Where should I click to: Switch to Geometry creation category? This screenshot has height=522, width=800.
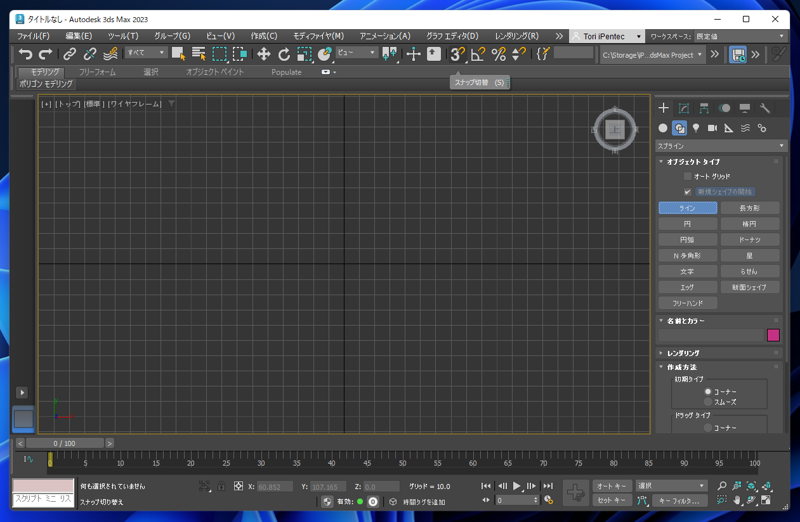(663, 128)
